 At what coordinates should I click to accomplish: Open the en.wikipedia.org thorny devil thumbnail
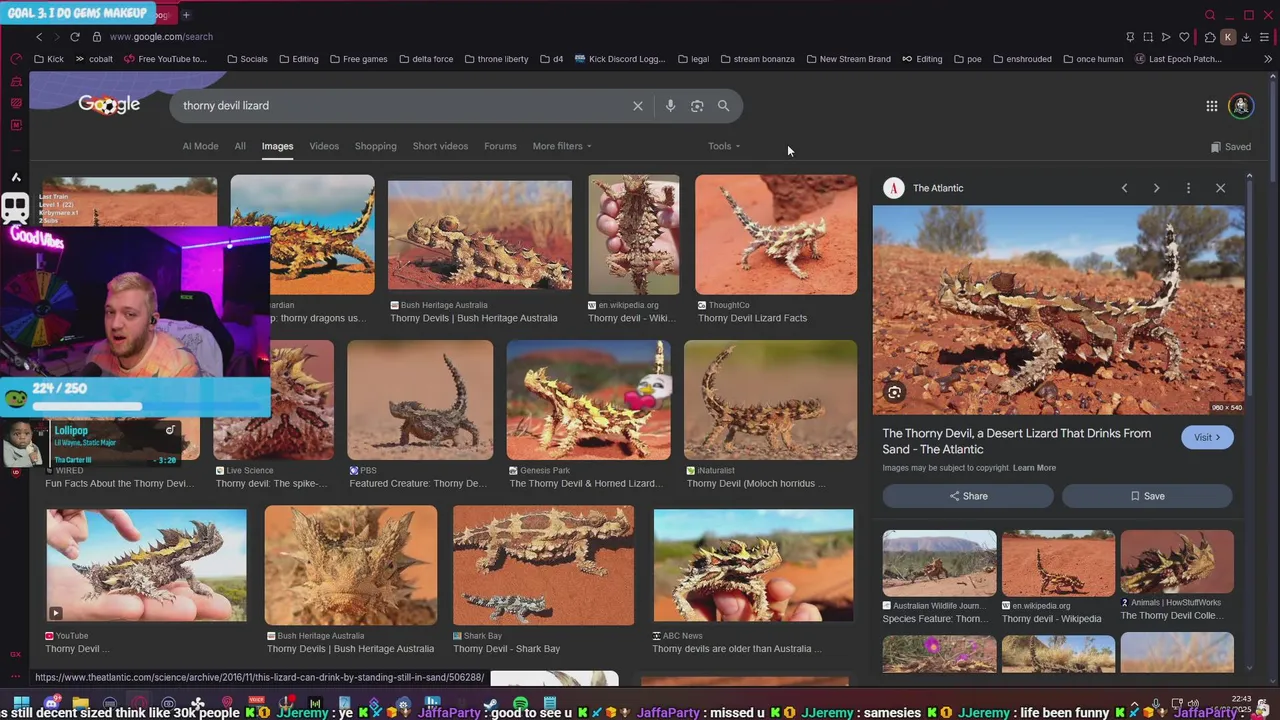tap(633, 235)
